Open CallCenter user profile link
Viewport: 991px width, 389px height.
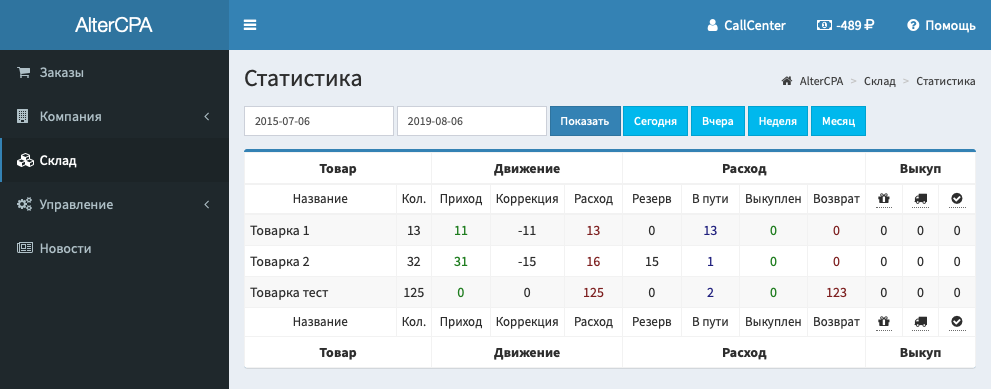pos(746,25)
